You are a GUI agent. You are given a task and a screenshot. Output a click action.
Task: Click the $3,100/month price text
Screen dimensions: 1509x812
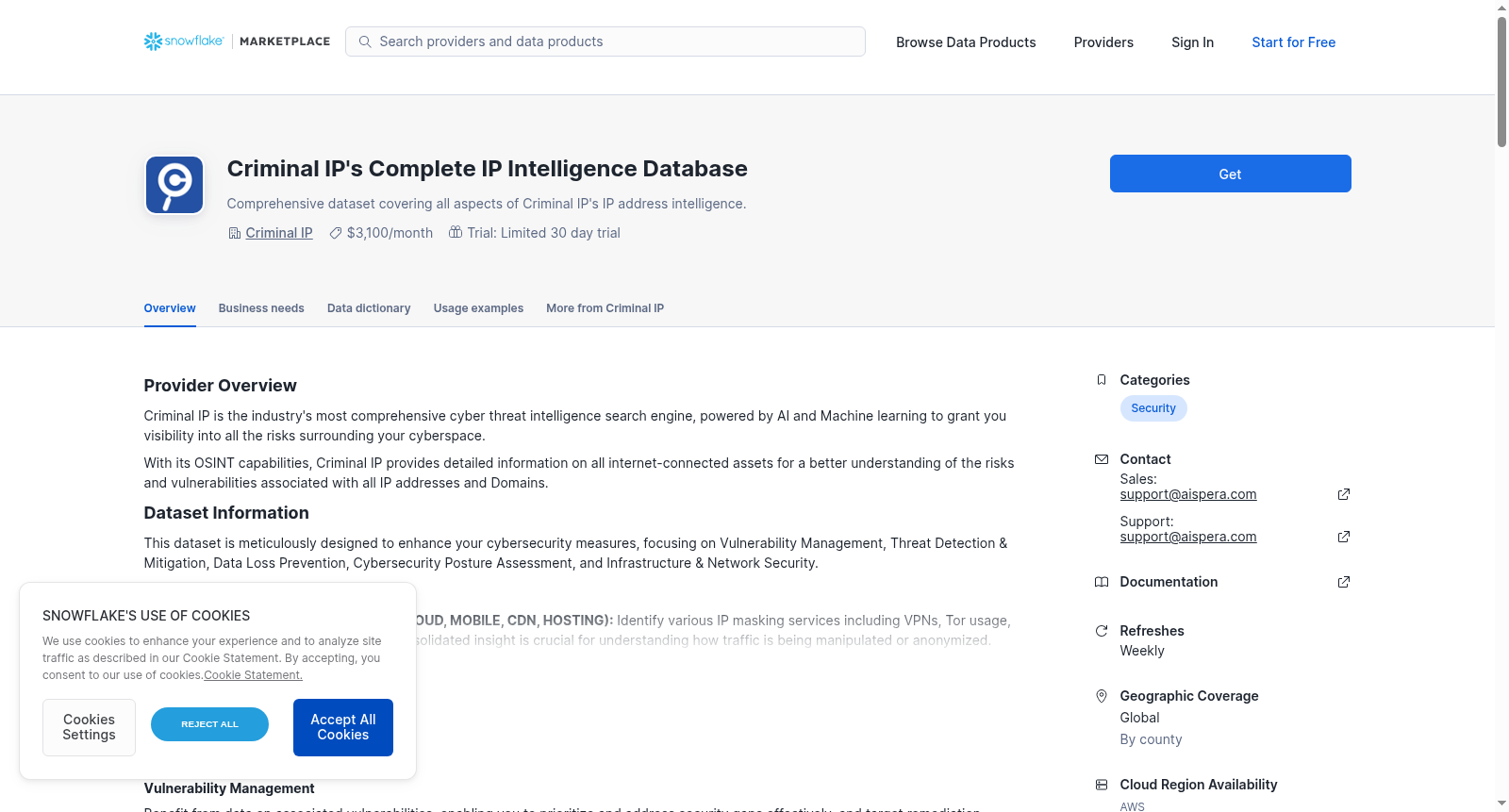390,233
